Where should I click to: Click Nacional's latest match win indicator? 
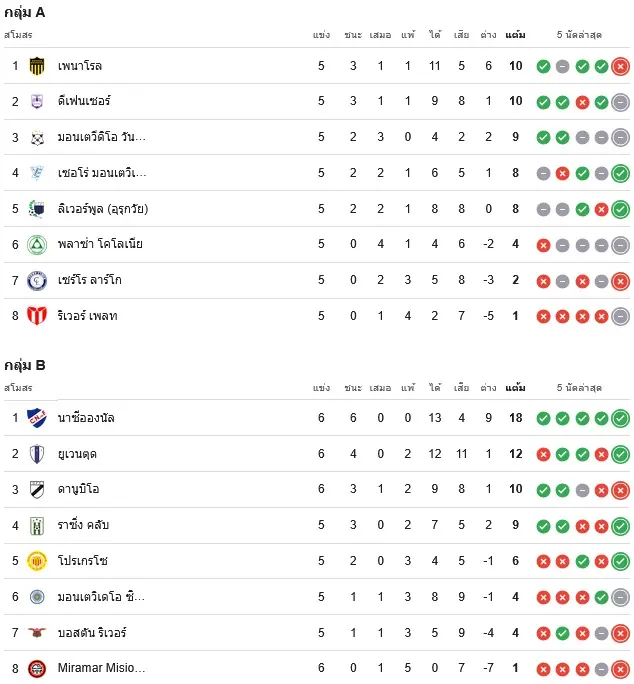(620, 418)
